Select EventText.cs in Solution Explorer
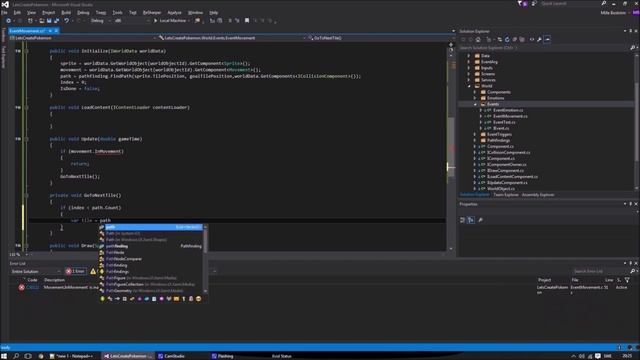The height and width of the screenshot is (360, 640). 504,122
